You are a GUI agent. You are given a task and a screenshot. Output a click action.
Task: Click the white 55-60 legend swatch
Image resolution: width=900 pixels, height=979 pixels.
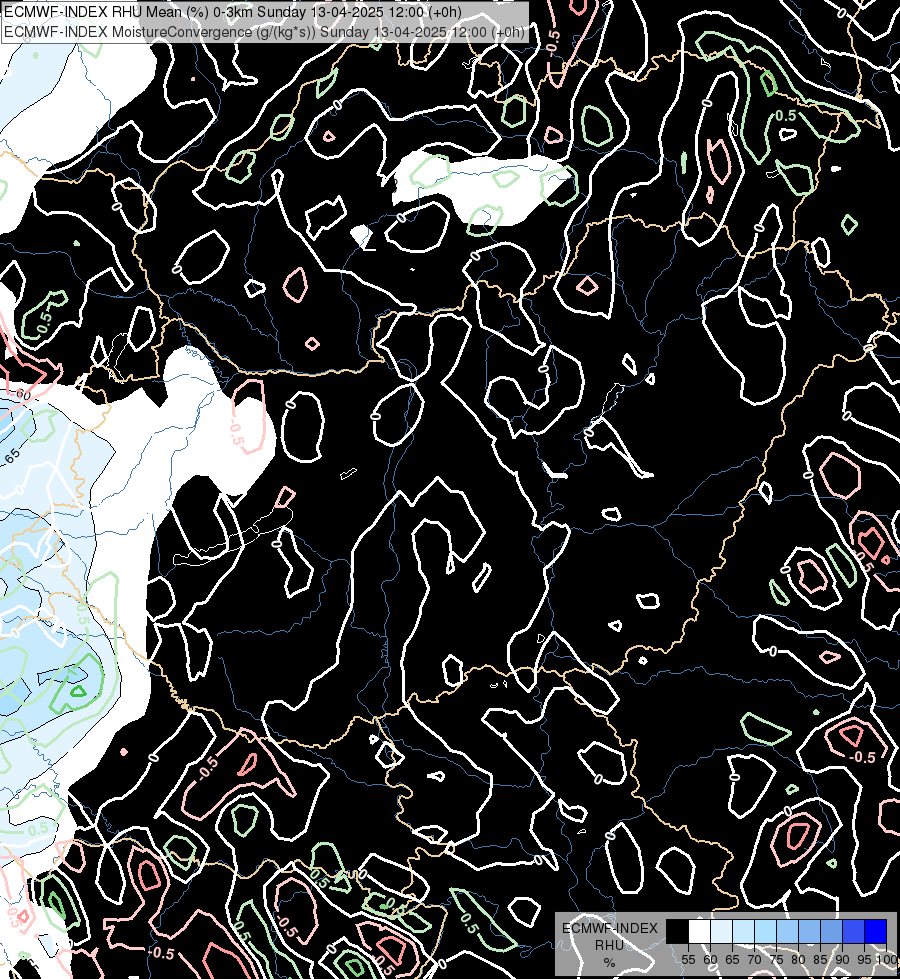click(x=700, y=931)
